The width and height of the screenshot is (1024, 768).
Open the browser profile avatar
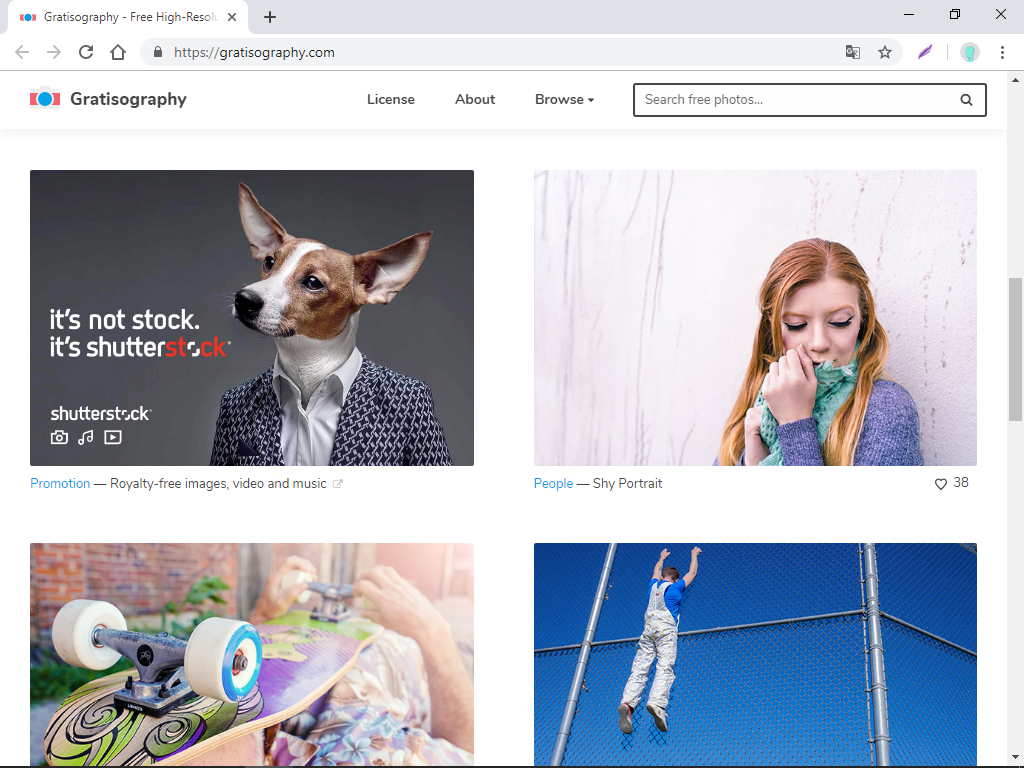[x=970, y=52]
